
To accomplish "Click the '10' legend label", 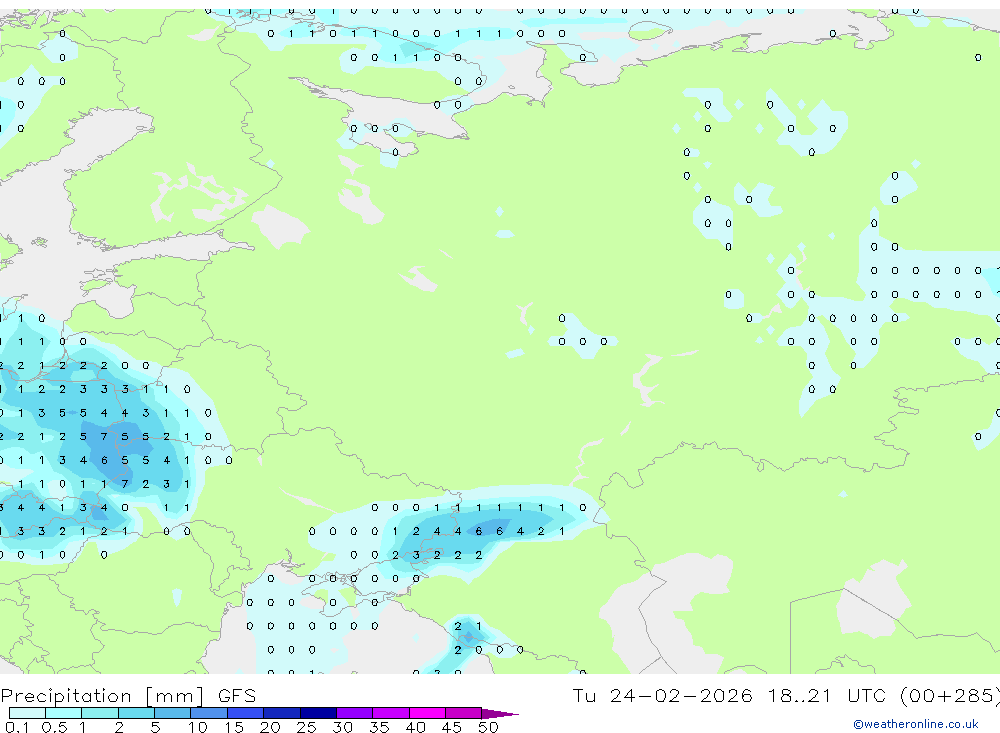I will click(x=198, y=727).
